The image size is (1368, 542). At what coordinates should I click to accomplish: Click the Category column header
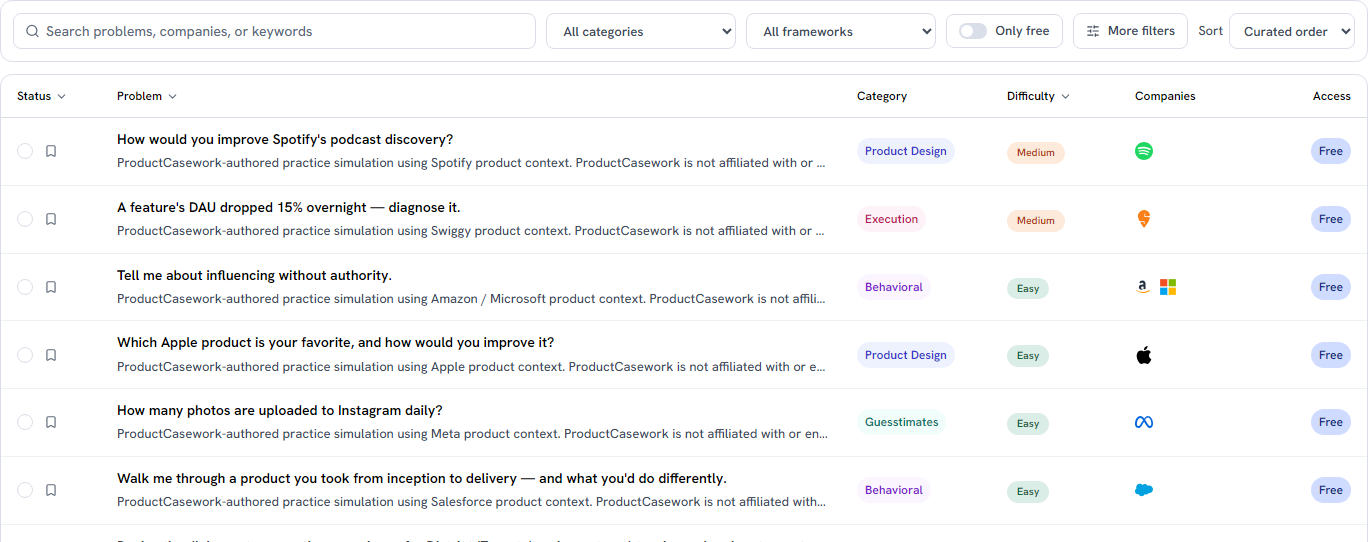pos(882,96)
